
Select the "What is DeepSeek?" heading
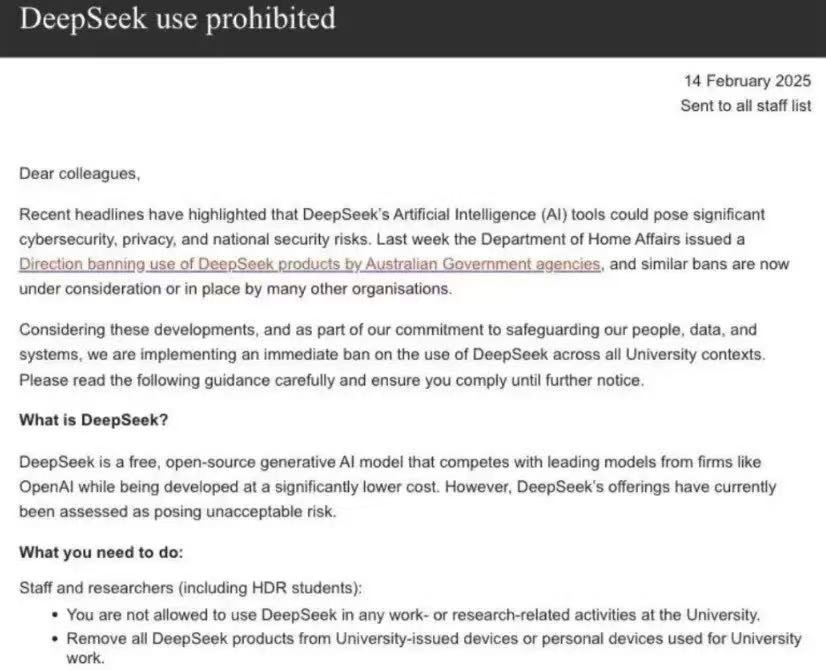tap(94, 420)
